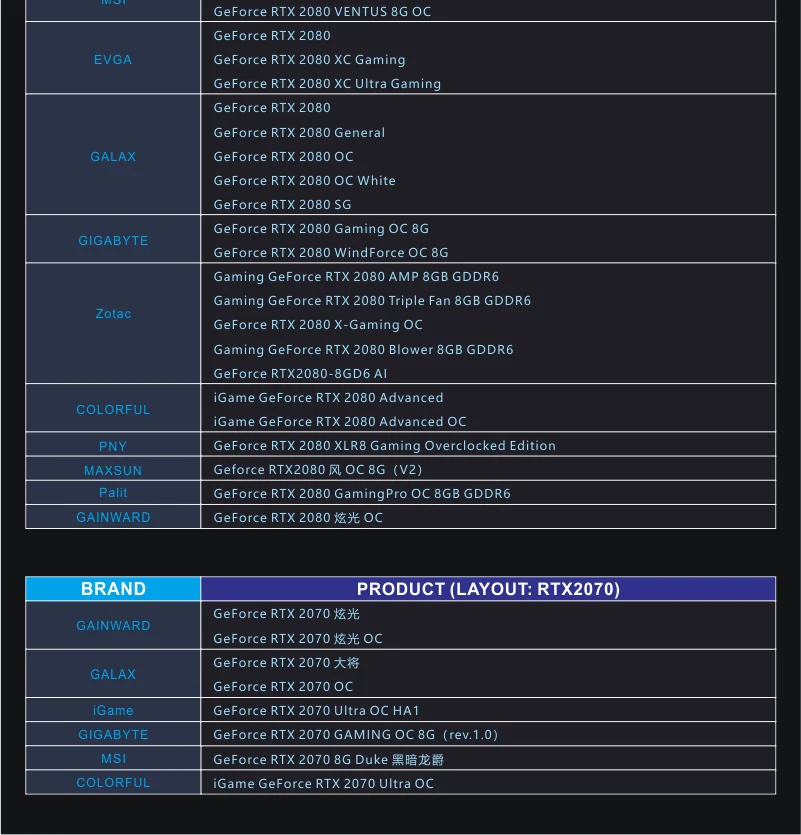801x835 pixels.
Task: Select the GALAX brand cell in RTX 2080 table
Action: point(113,155)
